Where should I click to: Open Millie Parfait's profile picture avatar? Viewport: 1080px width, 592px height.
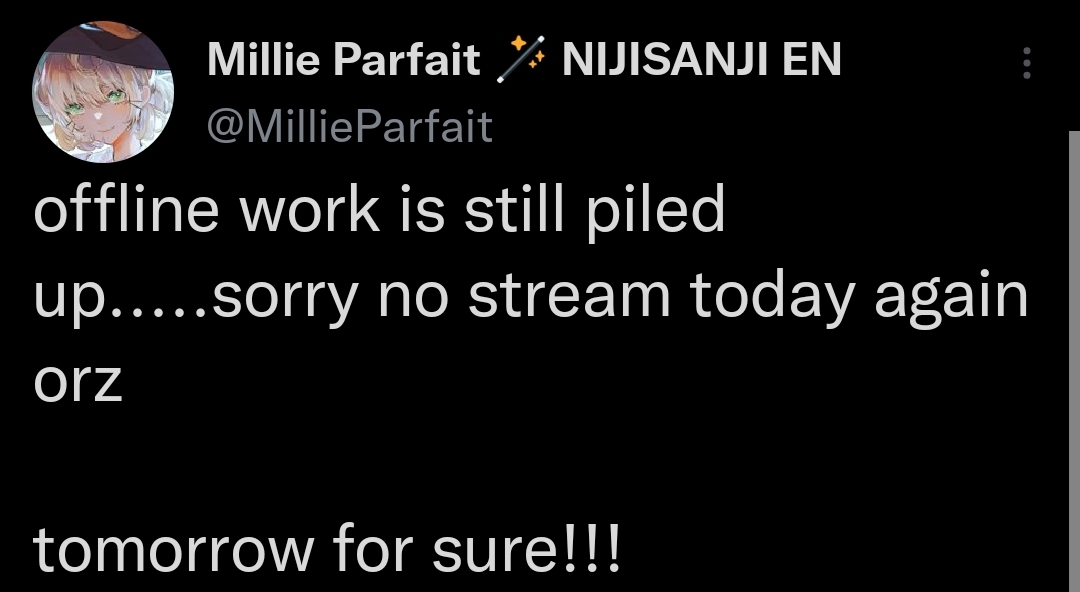(x=103, y=92)
